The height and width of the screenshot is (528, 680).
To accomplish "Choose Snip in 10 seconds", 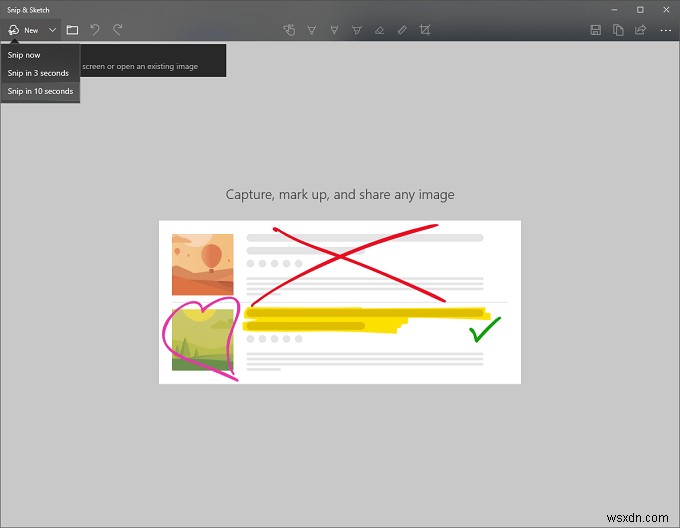I will [40, 91].
